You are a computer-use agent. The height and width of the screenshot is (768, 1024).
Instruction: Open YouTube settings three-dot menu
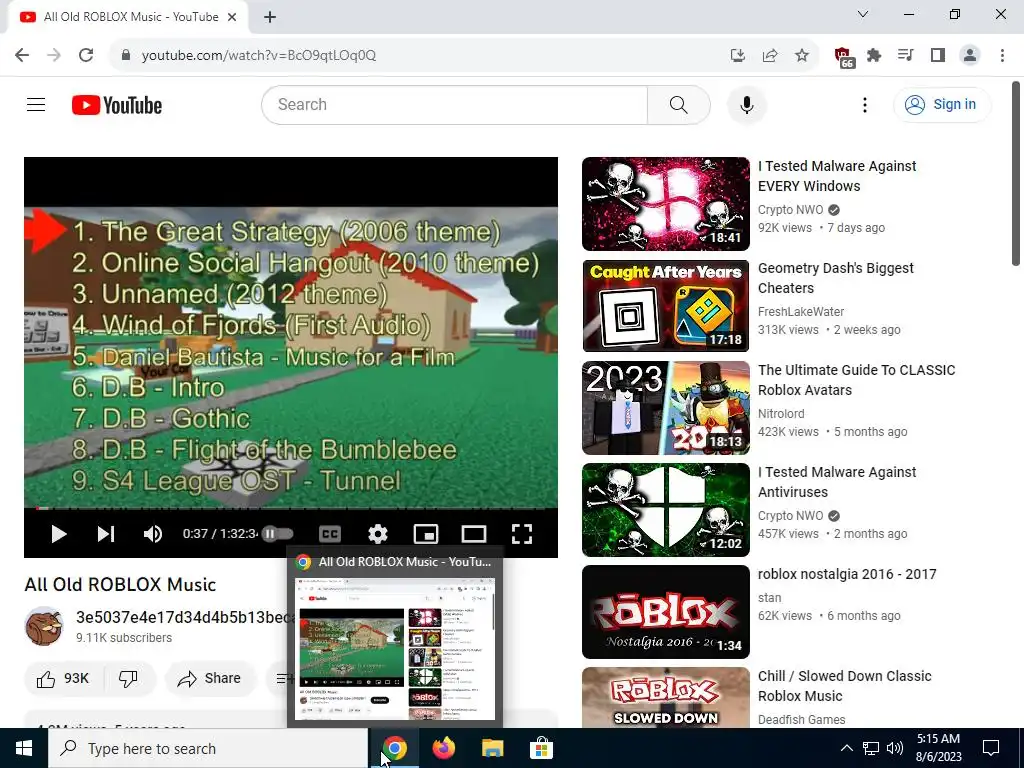(865, 104)
